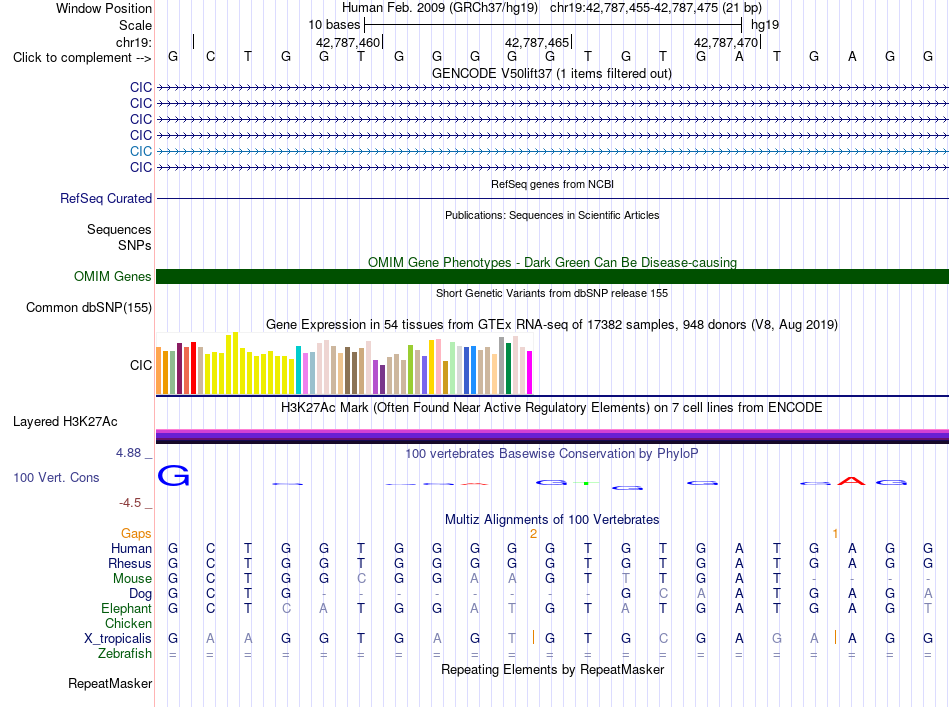The image size is (950, 707).
Task: Click the red A in conservation logo
Action: (851, 482)
